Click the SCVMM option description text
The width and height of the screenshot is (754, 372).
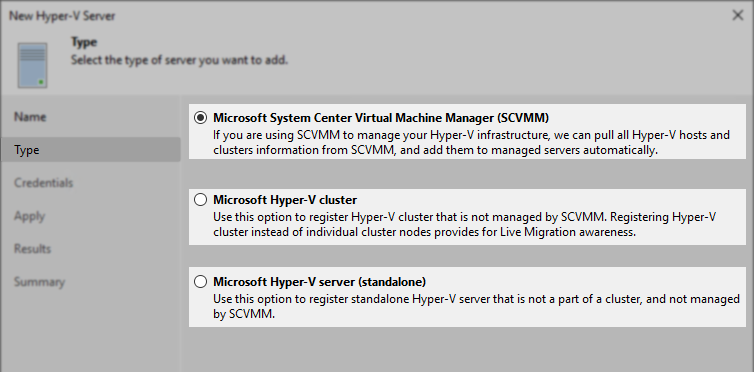[471, 142]
